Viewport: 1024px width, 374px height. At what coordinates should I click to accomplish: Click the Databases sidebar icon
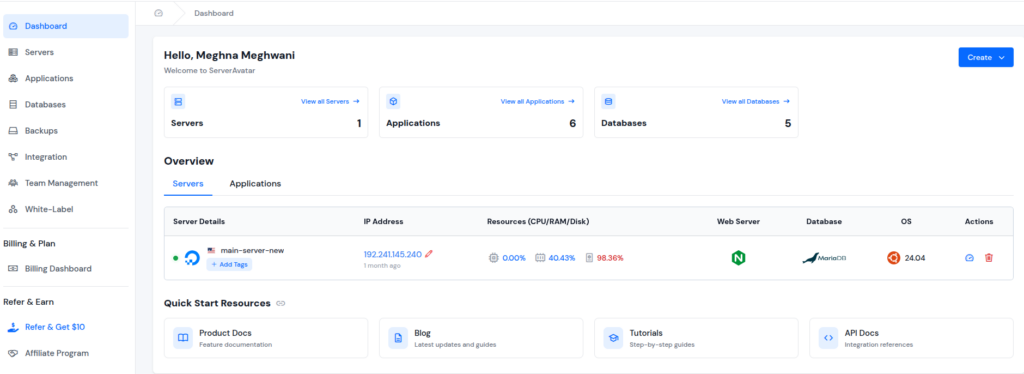[x=13, y=104]
